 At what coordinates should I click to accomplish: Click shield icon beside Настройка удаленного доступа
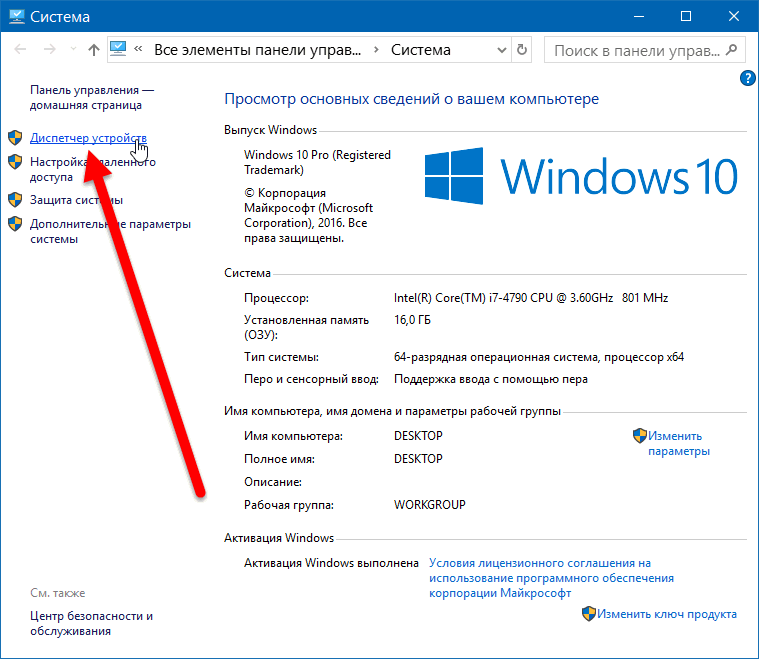coord(15,162)
